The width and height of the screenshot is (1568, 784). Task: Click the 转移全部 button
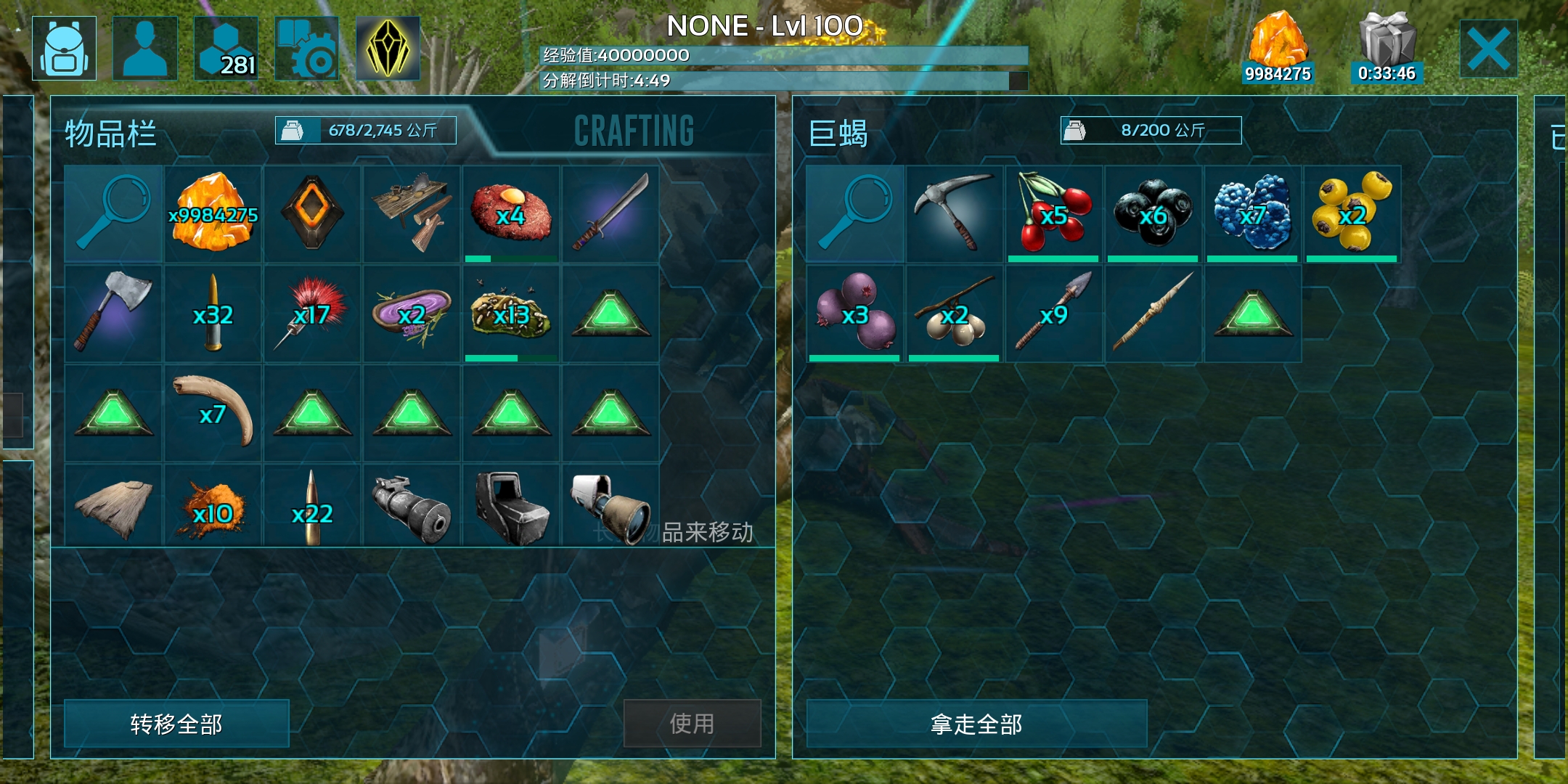pyautogui.click(x=176, y=724)
